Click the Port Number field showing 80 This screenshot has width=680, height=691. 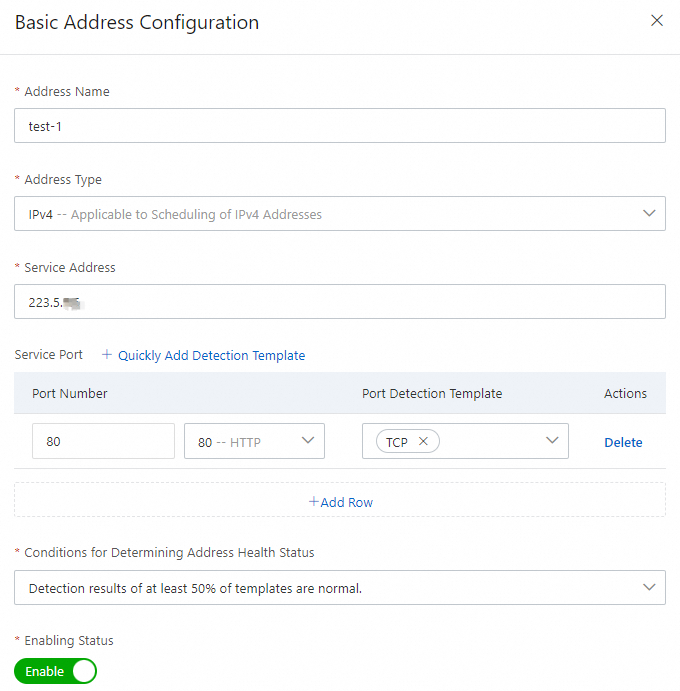tap(103, 441)
